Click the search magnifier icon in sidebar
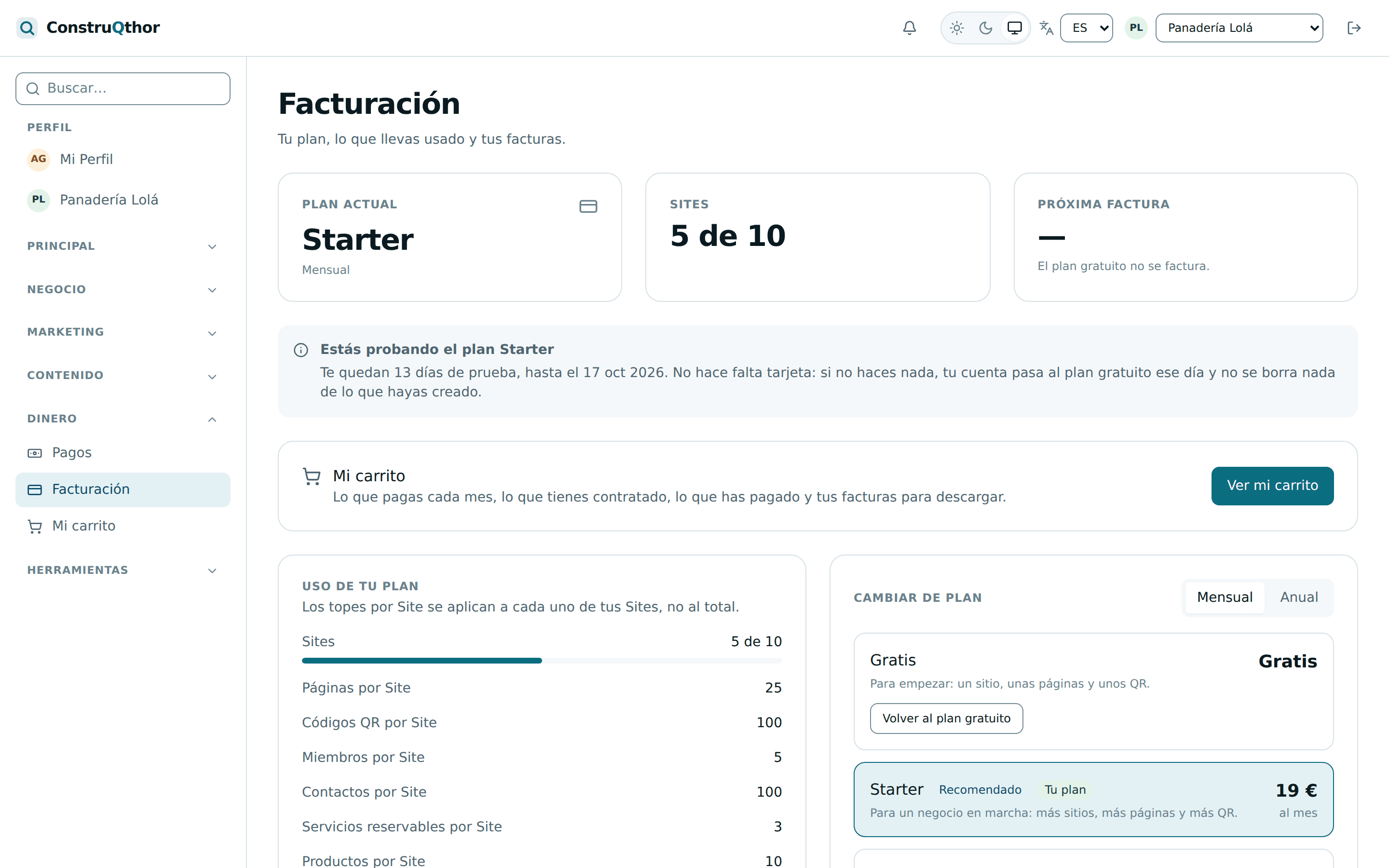This screenshot has width=1389, height=868. click(x=33, y=88)
